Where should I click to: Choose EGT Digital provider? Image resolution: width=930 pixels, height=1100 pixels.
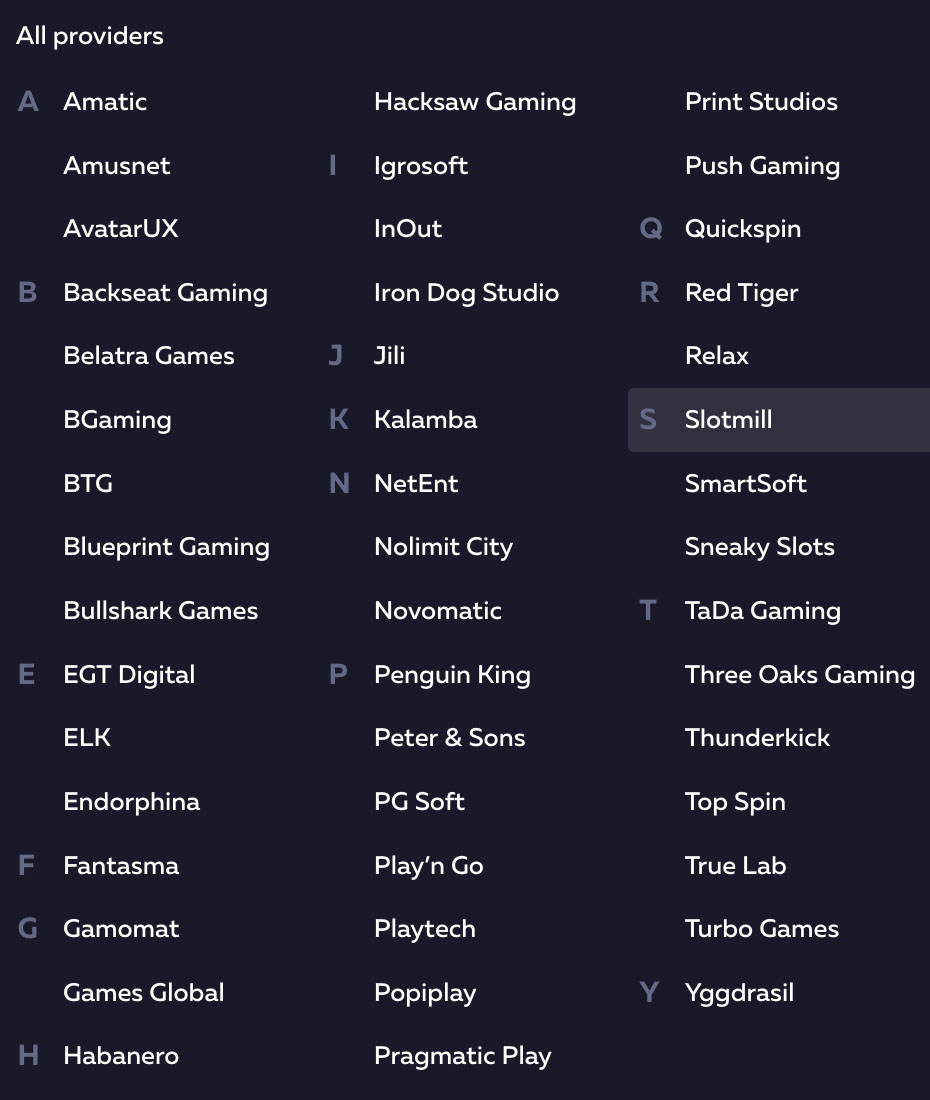129,675
